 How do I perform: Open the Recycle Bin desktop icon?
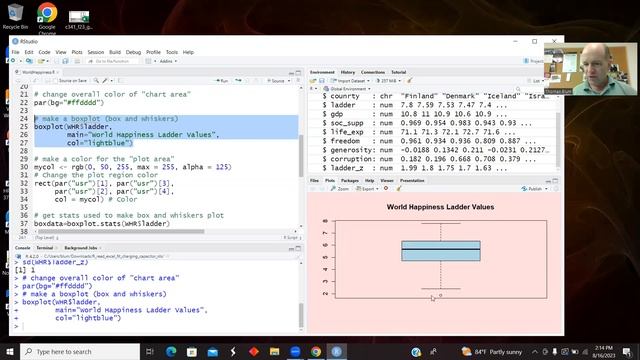(x=16, y=16)
